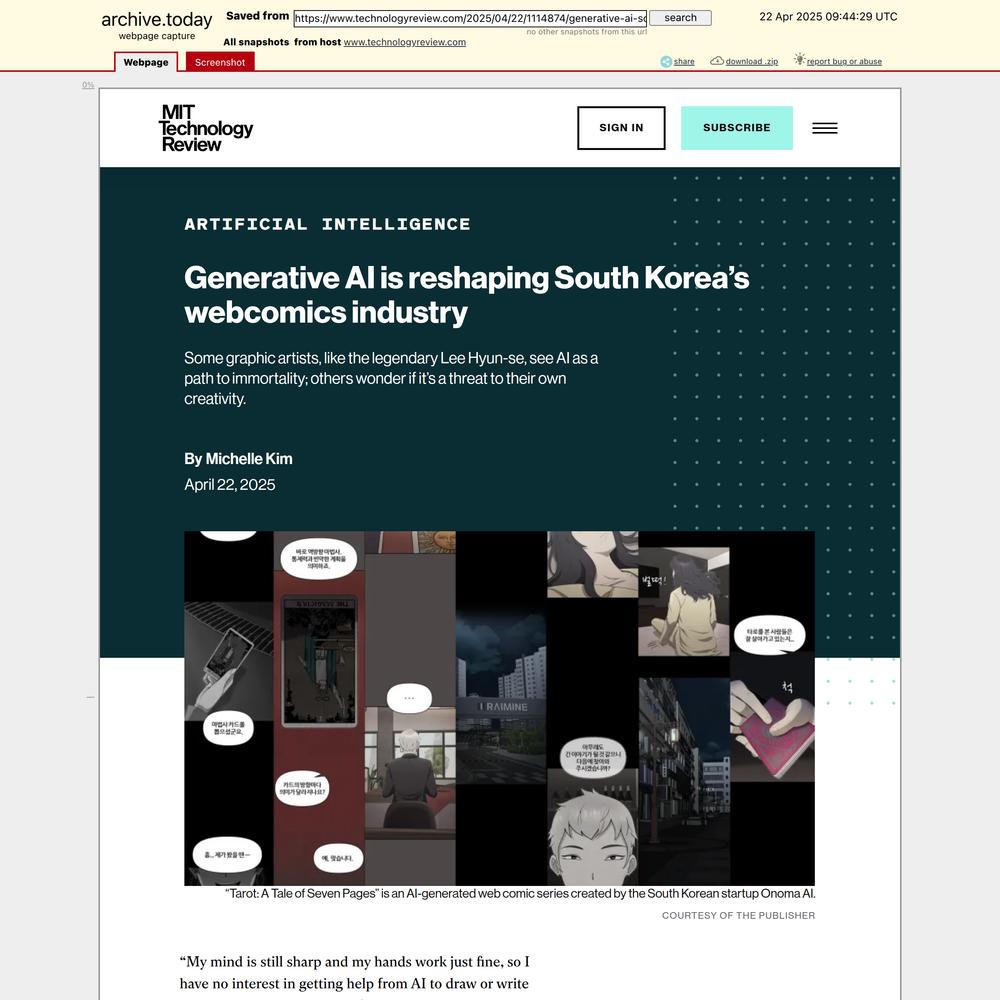Switch to the Screenshot tab
This screenshot has width=1000, height=1000.
[x=220, y=62]
